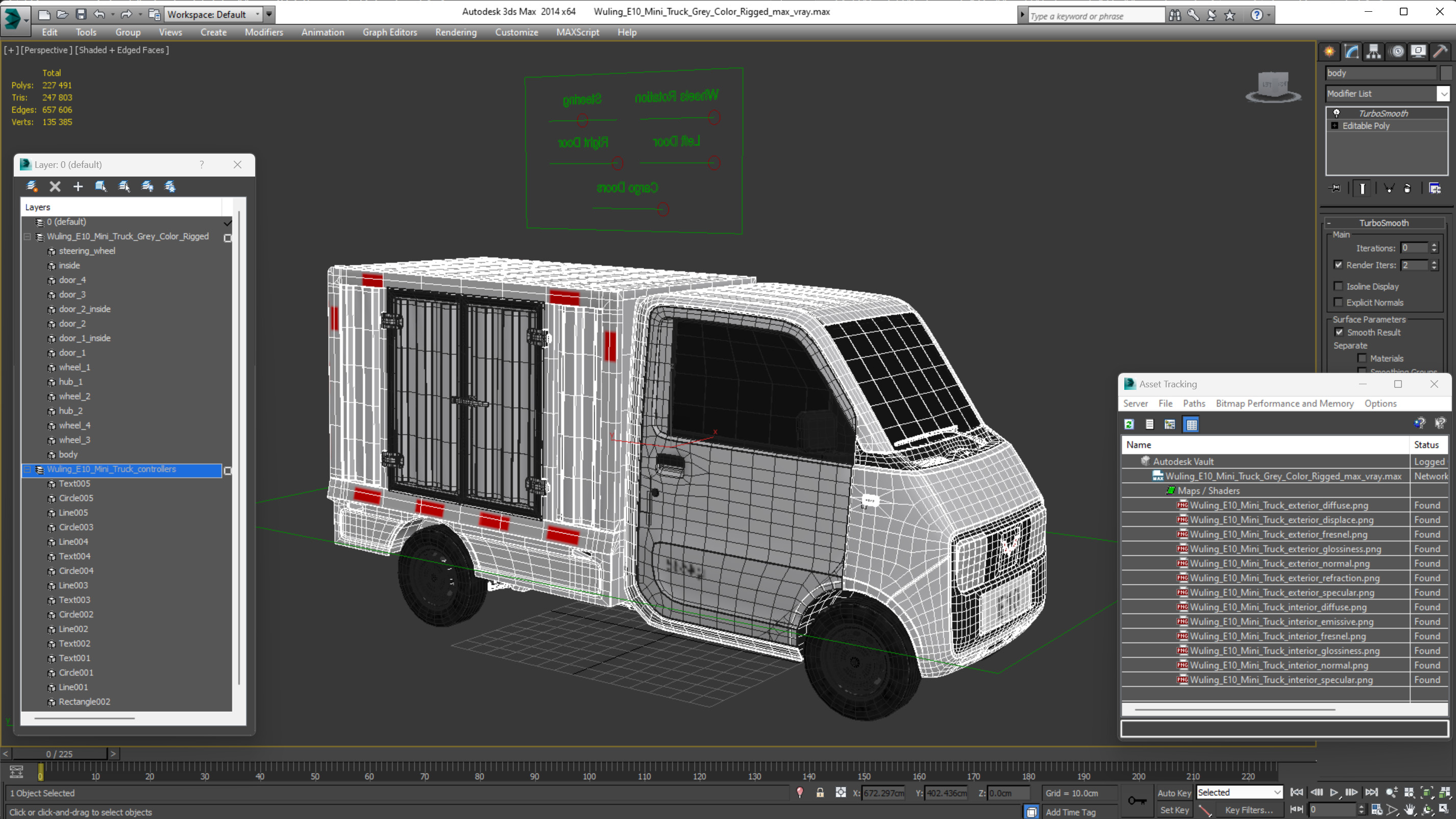Collapse the Wuling_E10_Mini_Truck_Grey_Color_Rigged layer tree

(27, 237)
